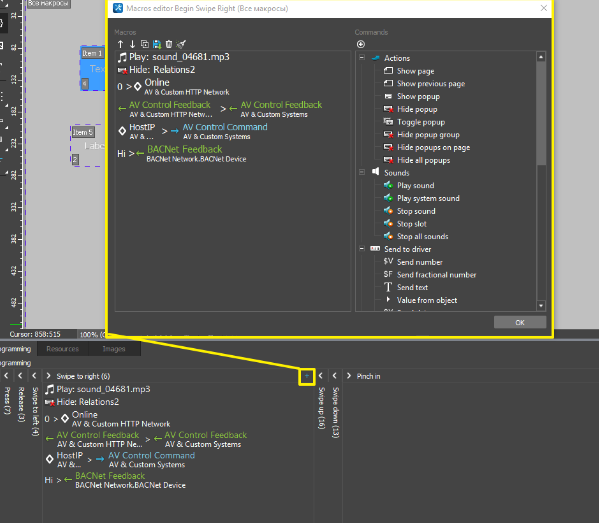Select the Send fractional number command
Viewport: 599px width, 523px height.
pyautogui.click(x=437, y=275)
